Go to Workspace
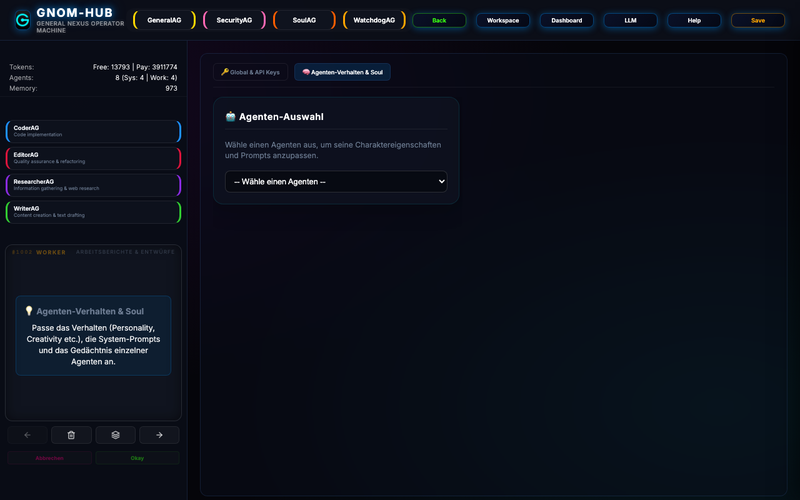800x500 pixels. point(503,20)
